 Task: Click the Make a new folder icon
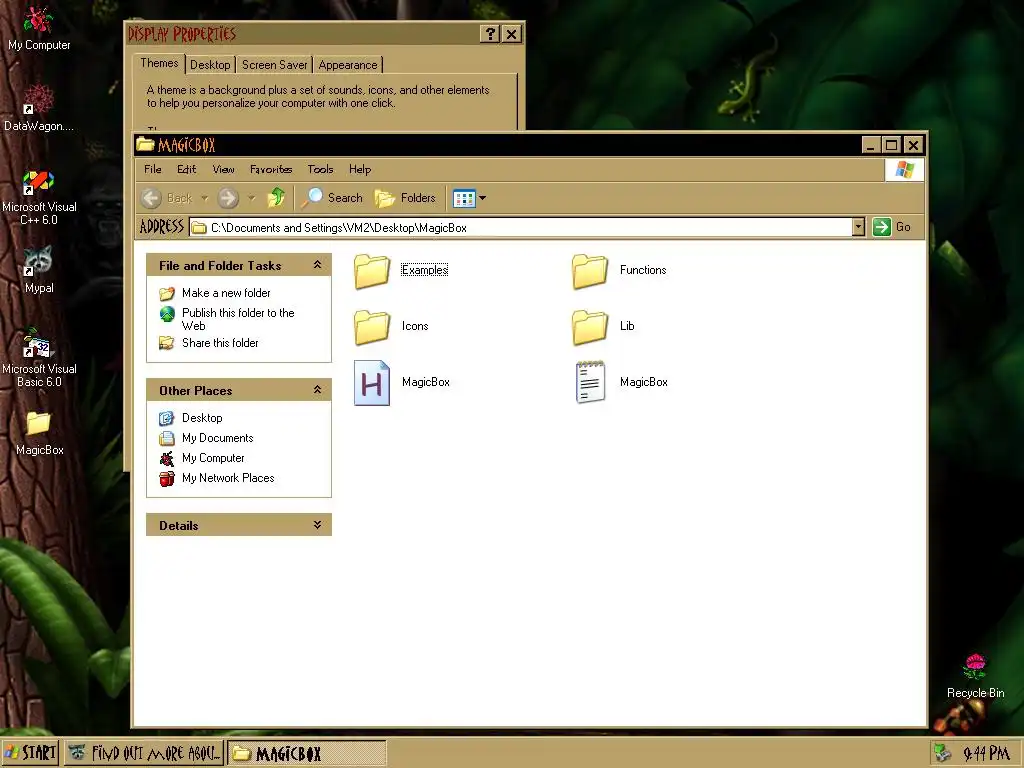pyautogui.click(x=167, y=293)
